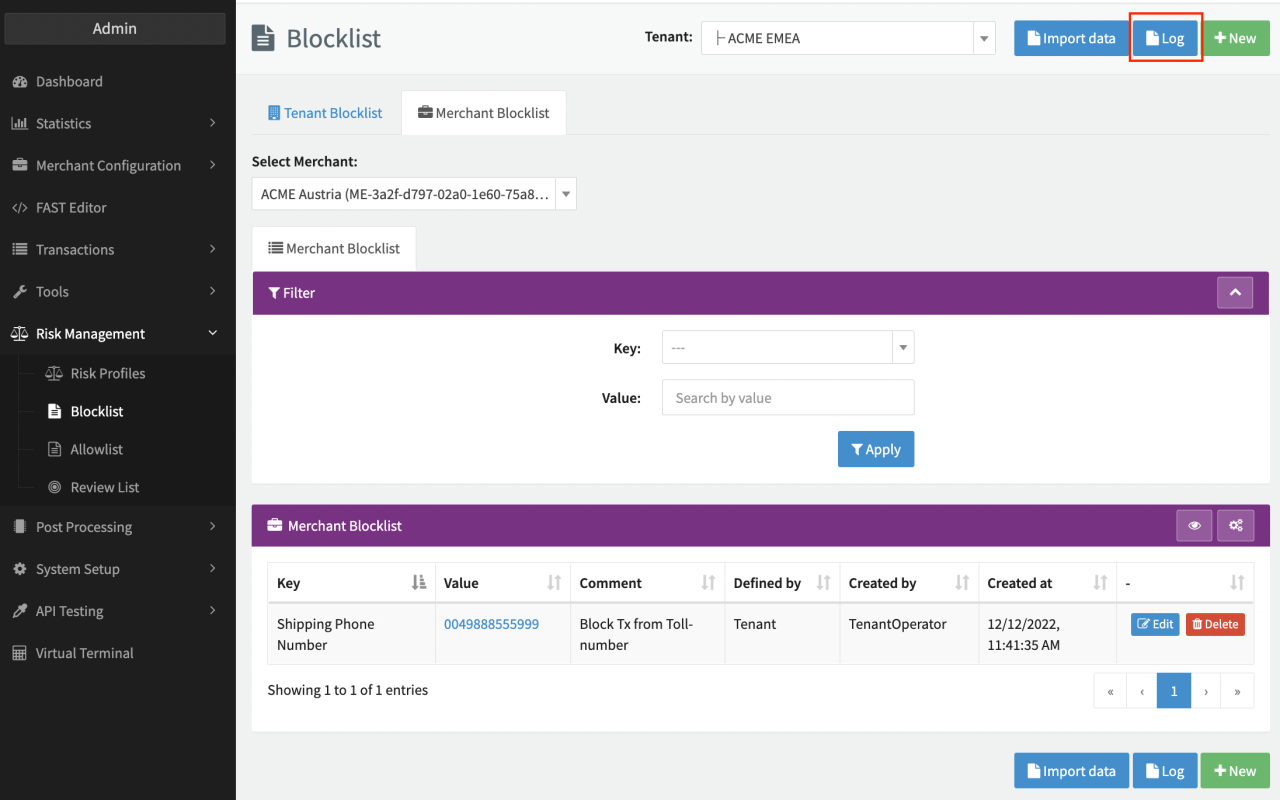Click the Merchant Configuration briefcase icon
The width and height of the screenshot is (1280, 800).
[x=19, y=165]
